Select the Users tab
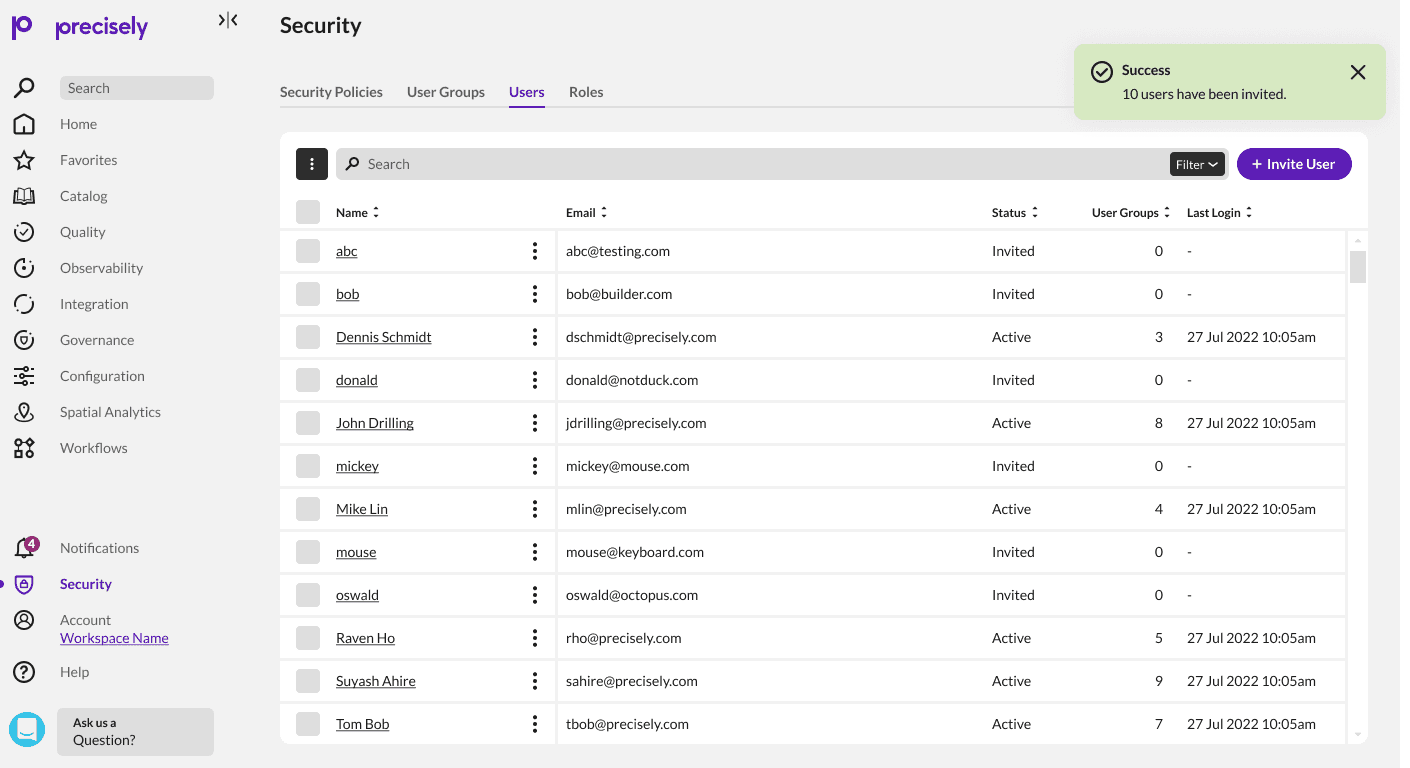Image resolution: width=1410 pixels, height=768 pixels. pyautogui.click(x=527, y=92)
